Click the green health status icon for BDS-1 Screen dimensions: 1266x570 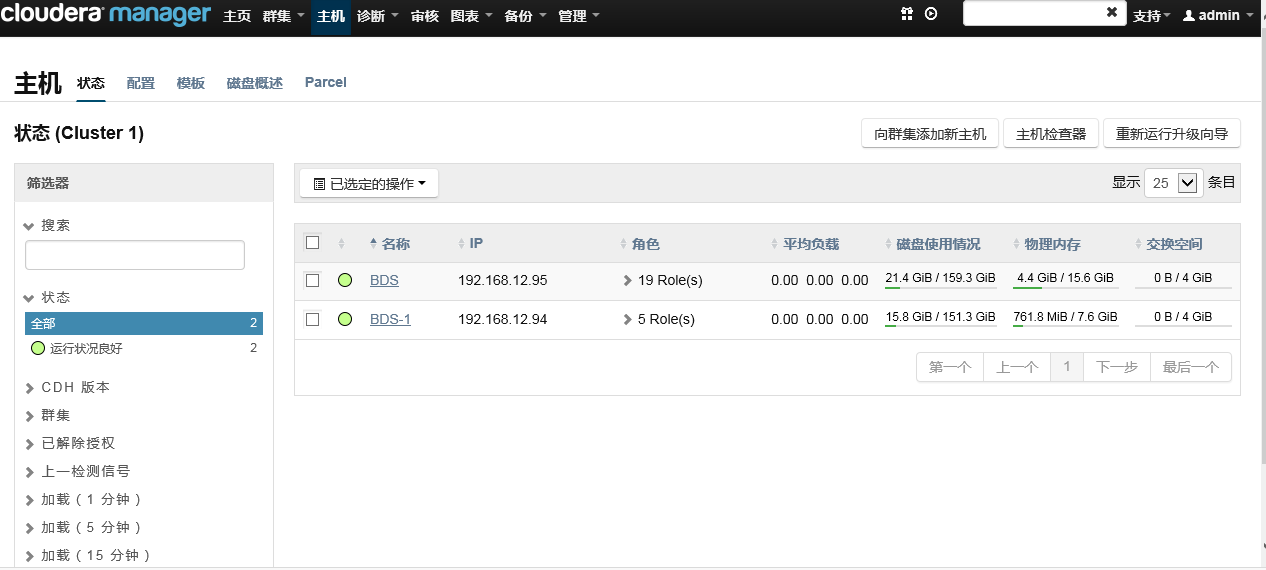click(x=345, y=319)
